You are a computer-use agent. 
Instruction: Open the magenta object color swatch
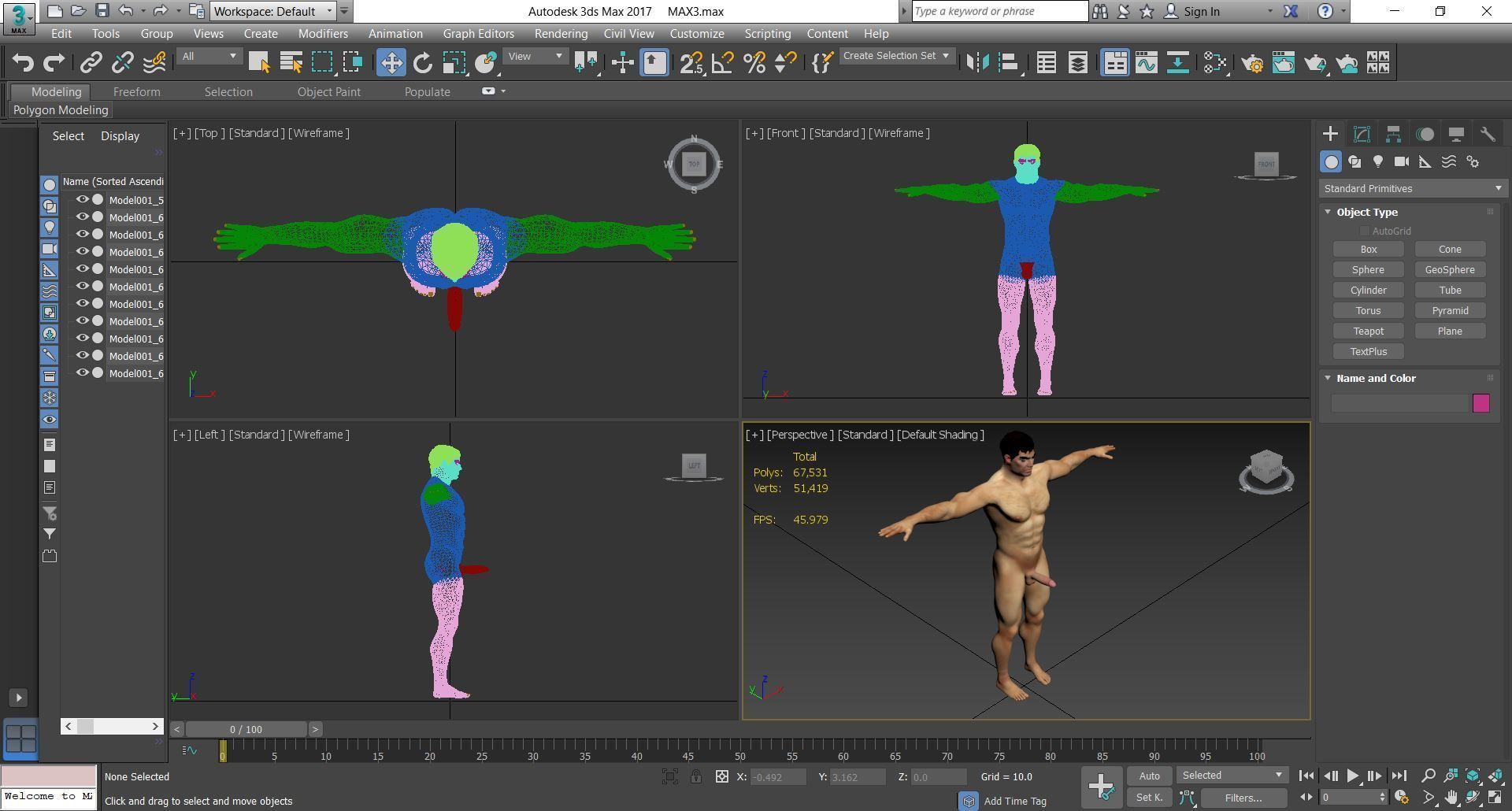click(x=1480, y=403)
